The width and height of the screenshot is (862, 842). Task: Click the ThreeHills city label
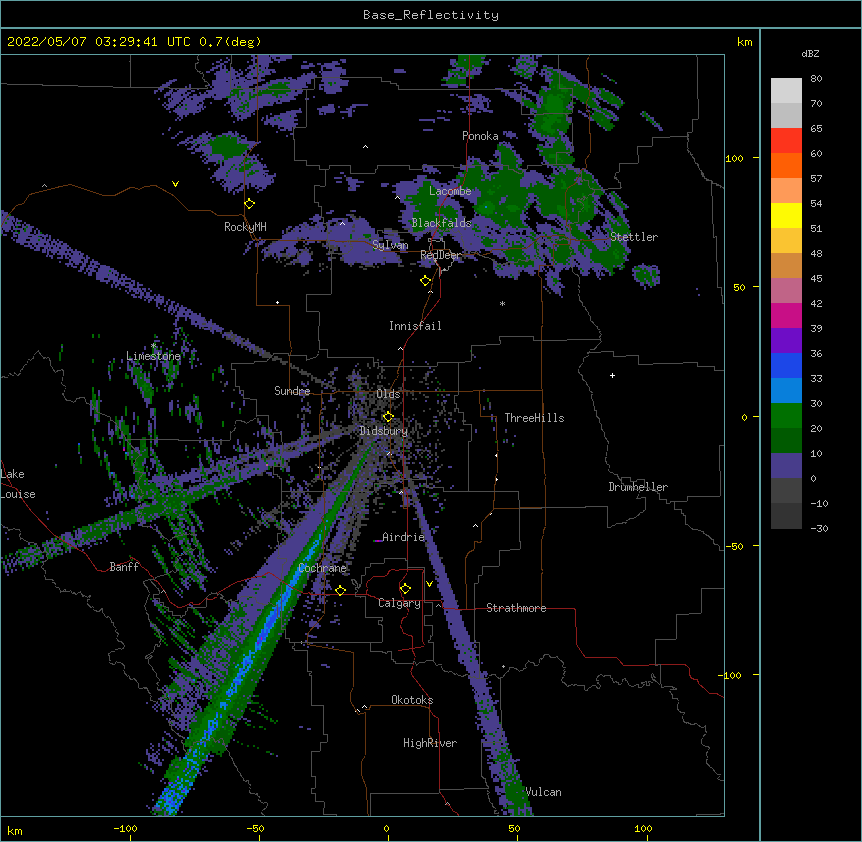[534, 418]
